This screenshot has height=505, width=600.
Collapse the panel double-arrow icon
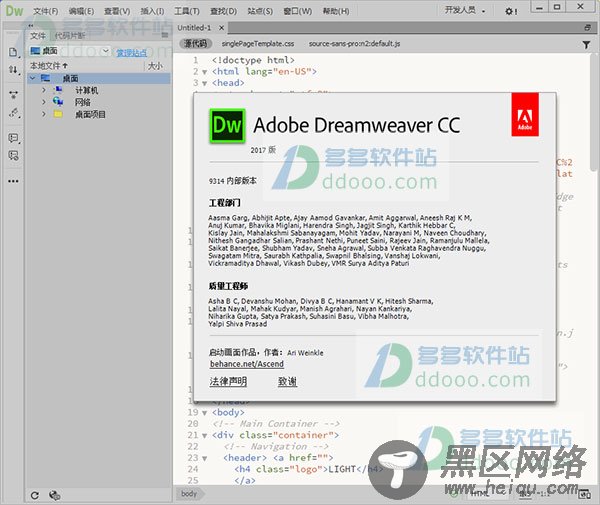coord(31,25)
